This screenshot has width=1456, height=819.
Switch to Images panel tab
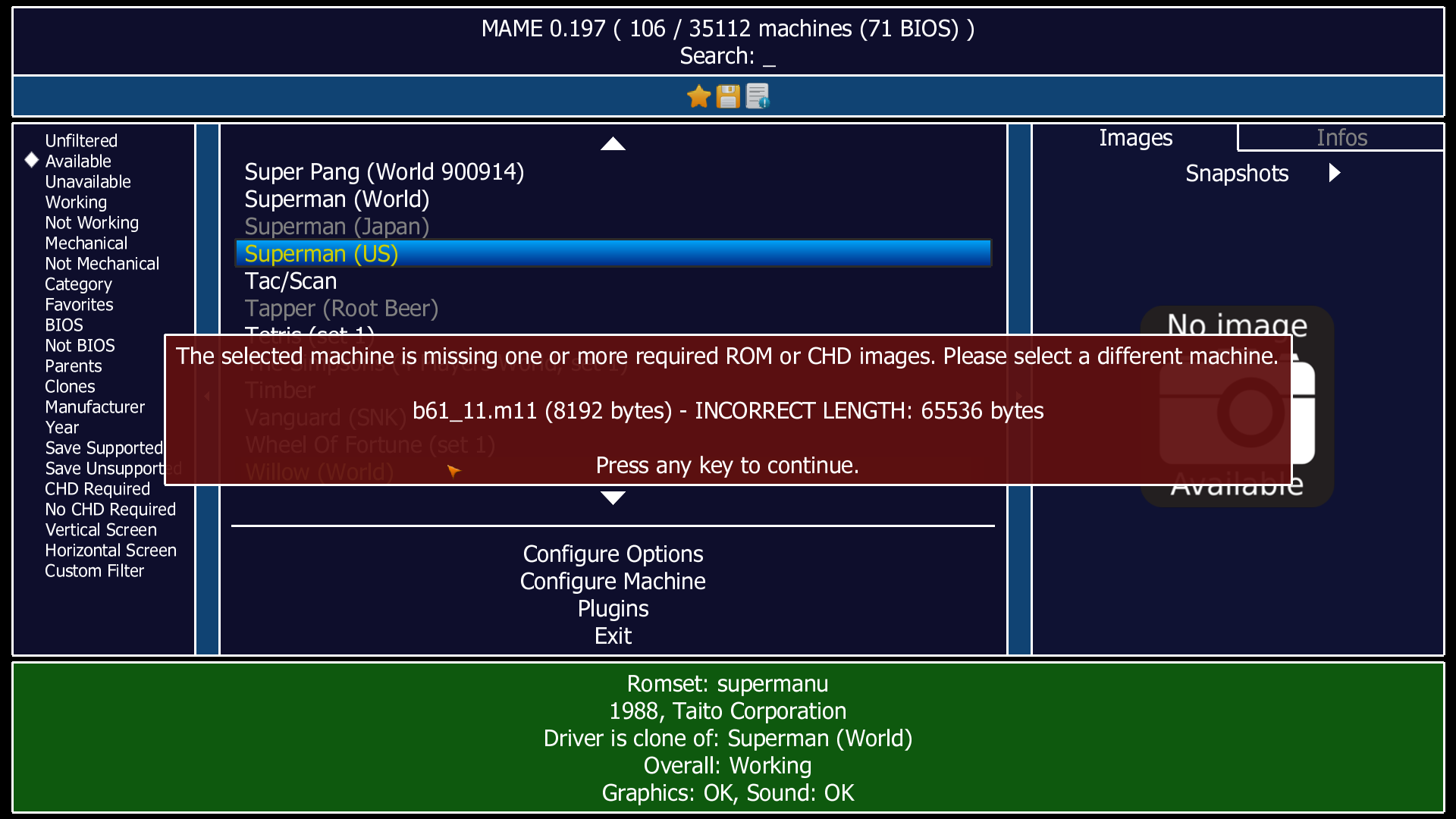(1135, 138)
